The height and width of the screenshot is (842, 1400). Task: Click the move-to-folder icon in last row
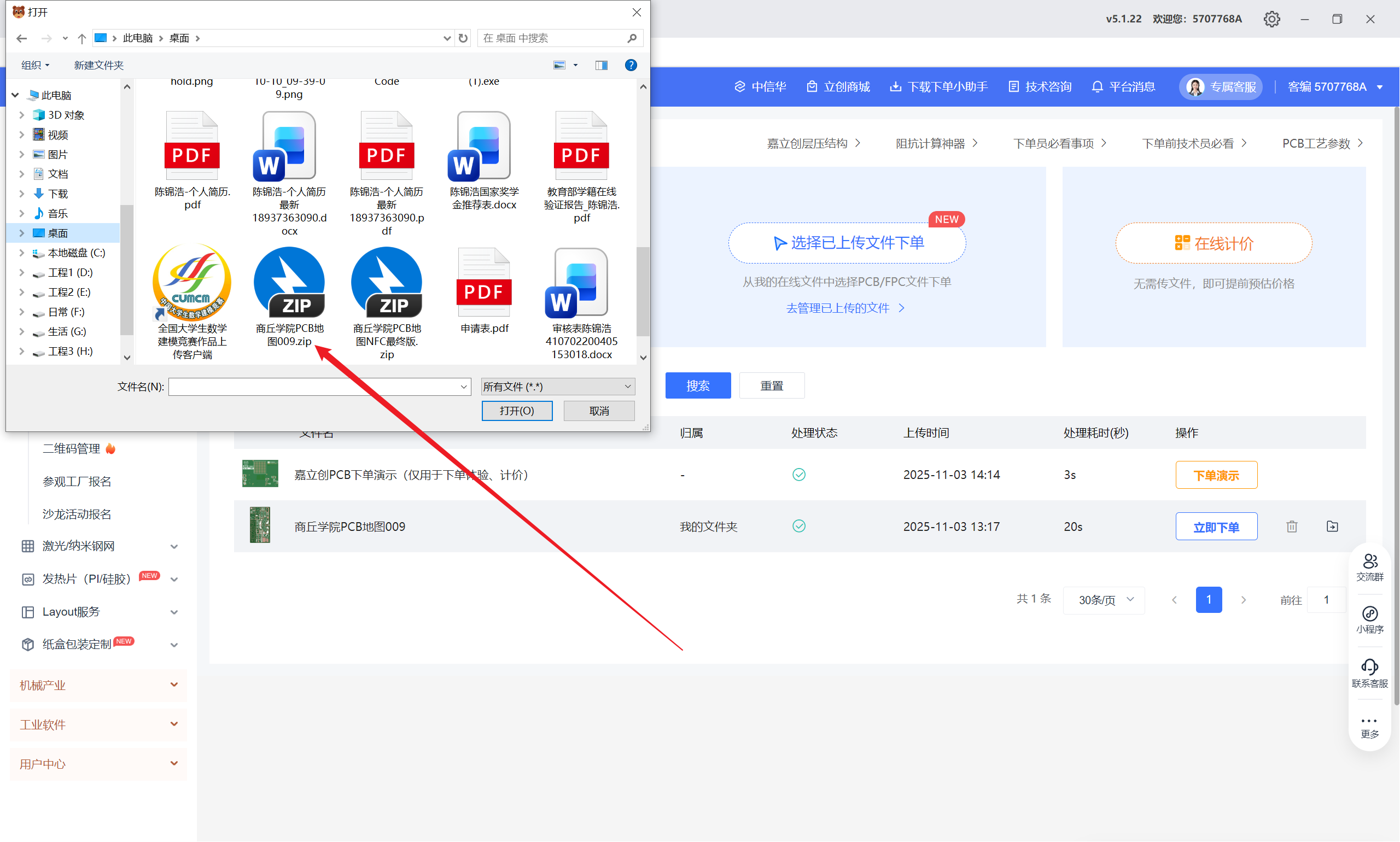[x=1332, y=526]
